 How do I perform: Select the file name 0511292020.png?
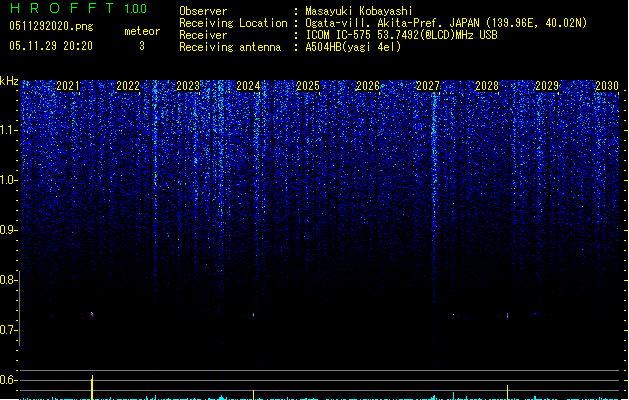(51, 26)
